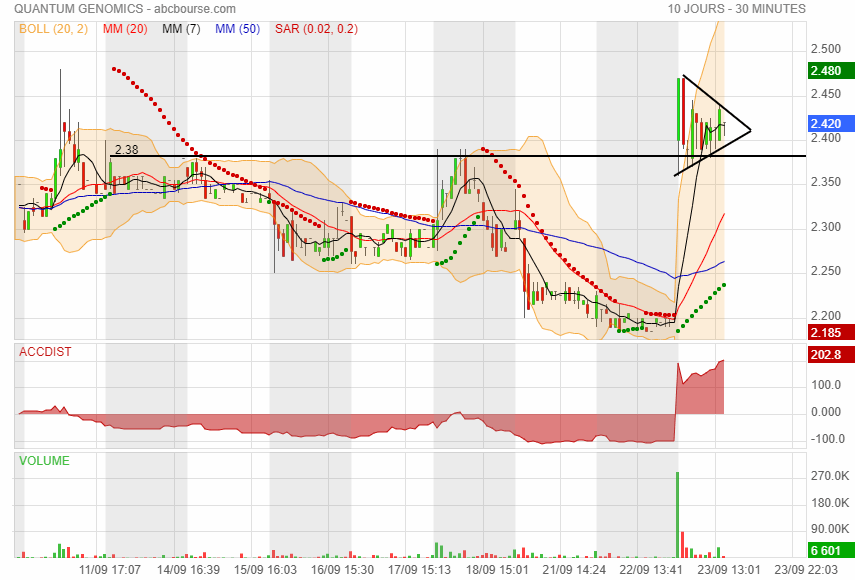Click the 11/09 17:07 time axis label
This screenshot has height=580, width=855.
(110, 570)
